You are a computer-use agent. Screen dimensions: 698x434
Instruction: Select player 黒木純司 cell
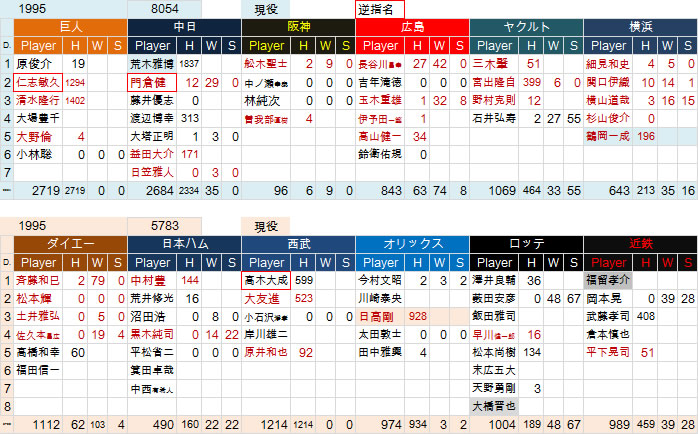[152, 335]
